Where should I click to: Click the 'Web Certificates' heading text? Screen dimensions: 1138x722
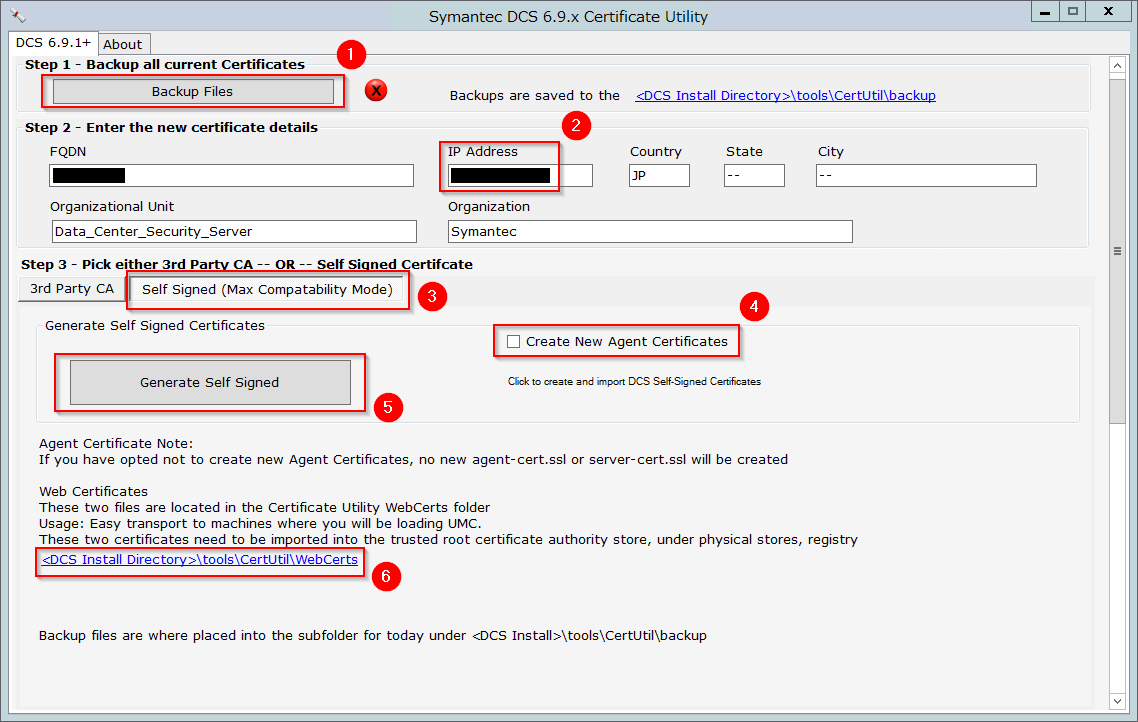[x=94, y=491]
